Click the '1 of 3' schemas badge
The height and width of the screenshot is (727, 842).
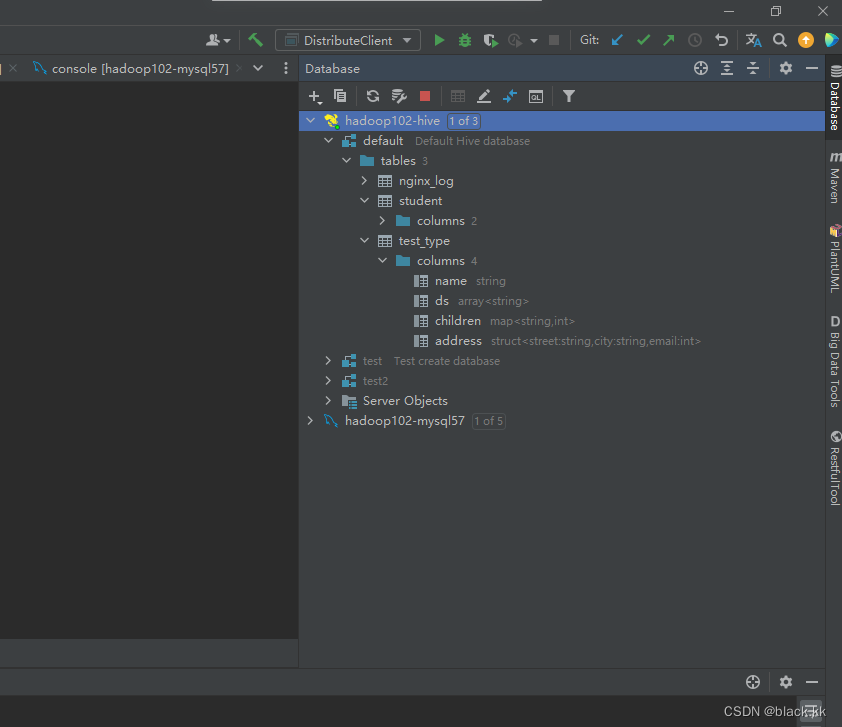463,121
